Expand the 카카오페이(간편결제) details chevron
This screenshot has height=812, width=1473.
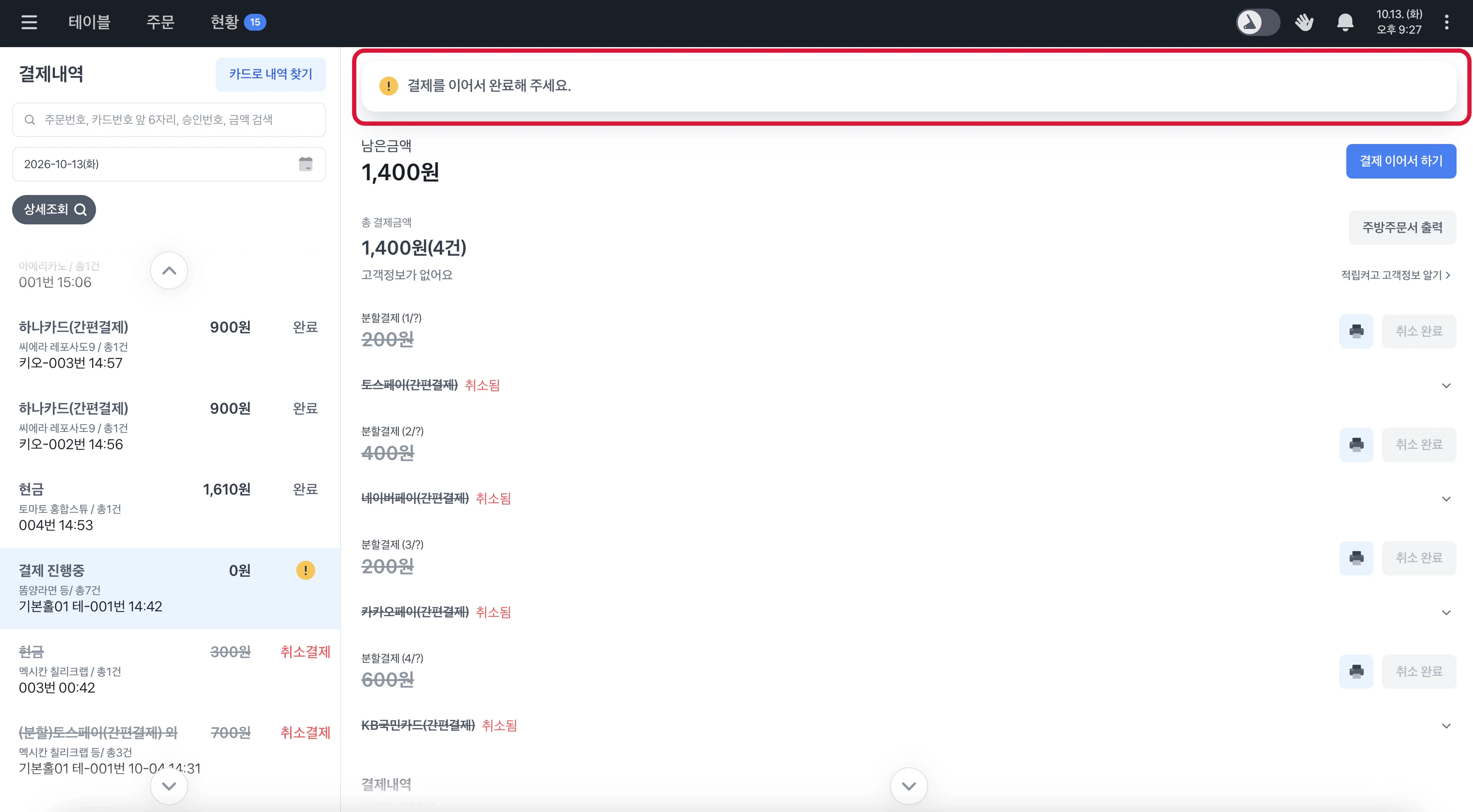tap(1446, 612)
